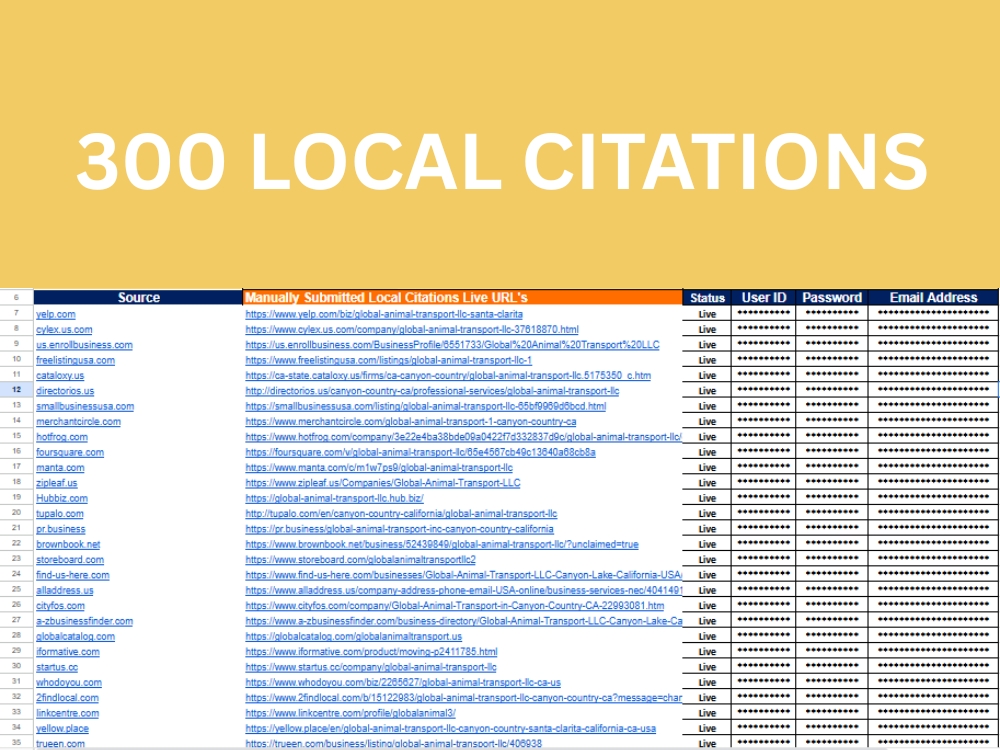Open the yellow.place source link
Image resolution: width=1000 pixels, height=750 pixels.
(62, 728)
